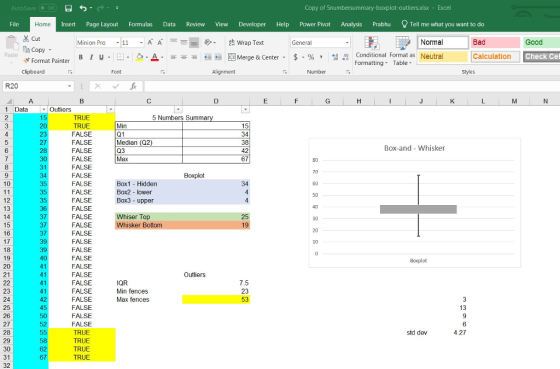
Task: Select the yellow Max fences value 53
Action: click(216, 299)
